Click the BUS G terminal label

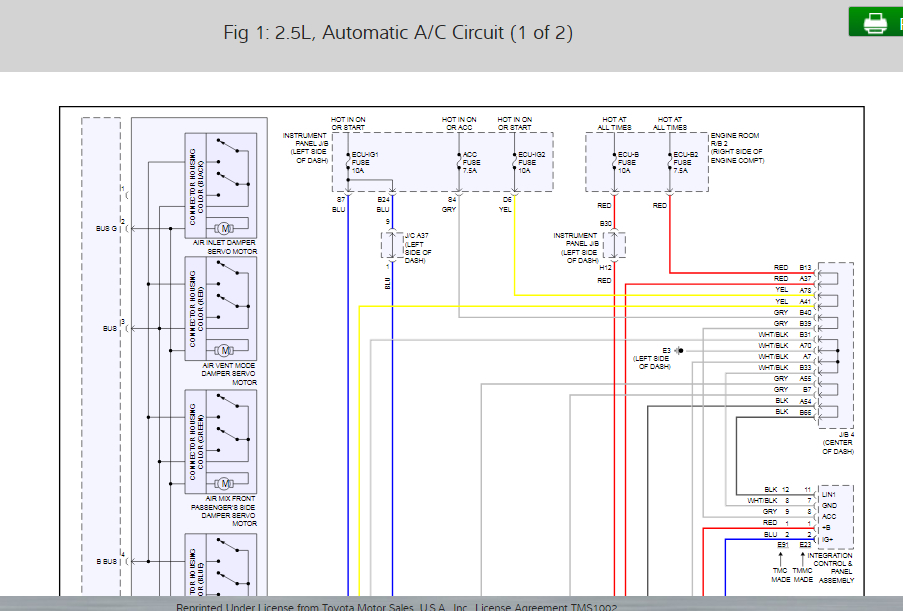click(106, 229)
